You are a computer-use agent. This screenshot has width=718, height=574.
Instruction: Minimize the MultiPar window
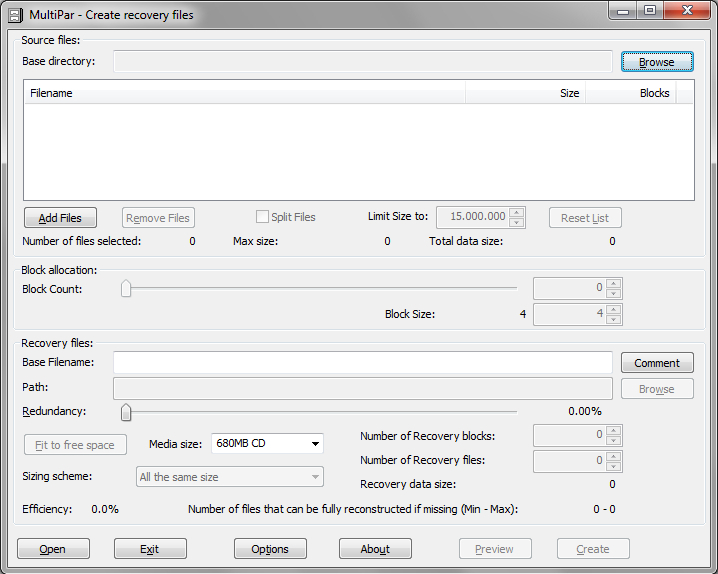pyautogui.click(x=623, y=11)
